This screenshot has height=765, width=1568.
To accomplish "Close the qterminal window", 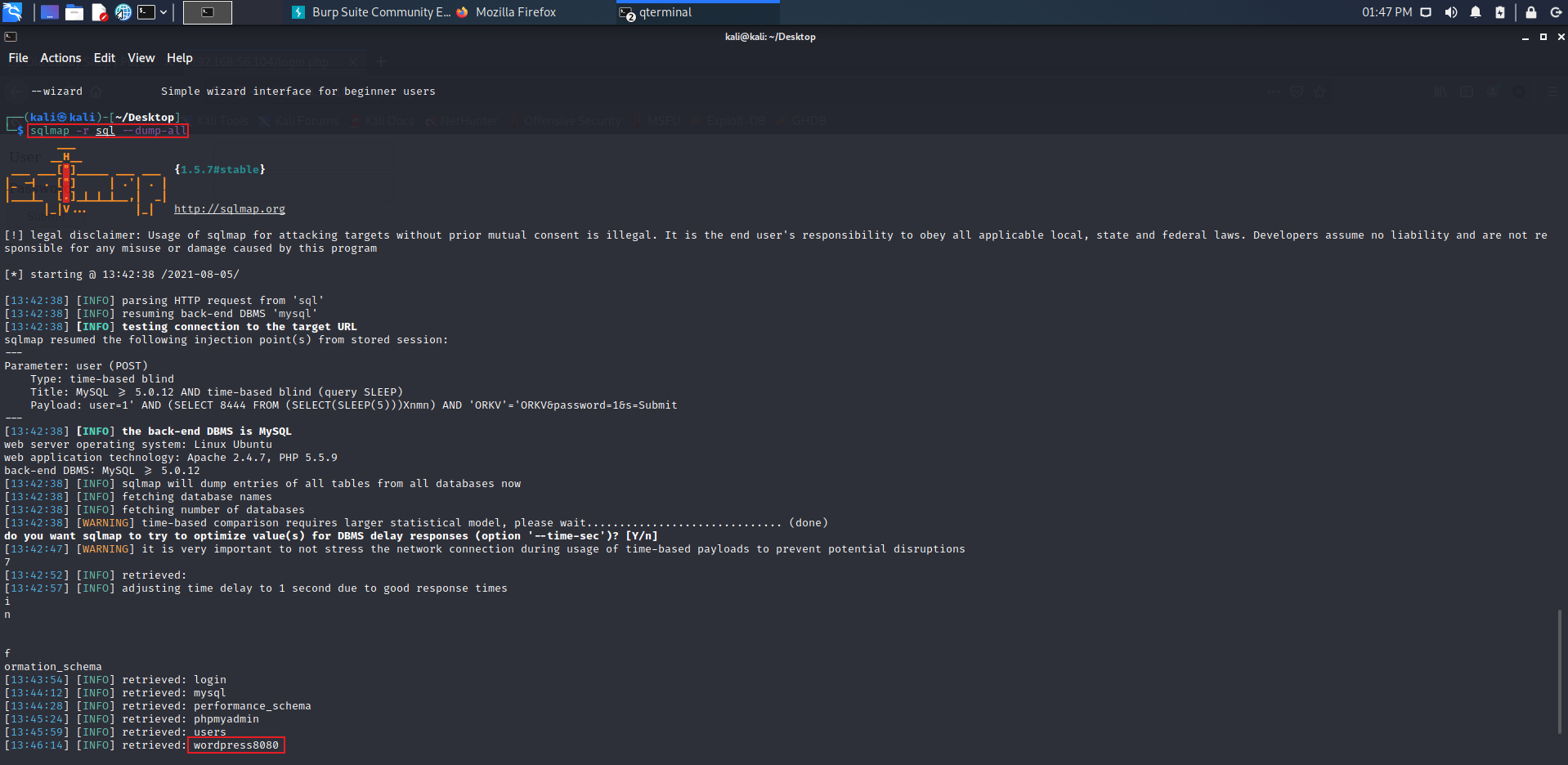I will [x=1561, y=37].
